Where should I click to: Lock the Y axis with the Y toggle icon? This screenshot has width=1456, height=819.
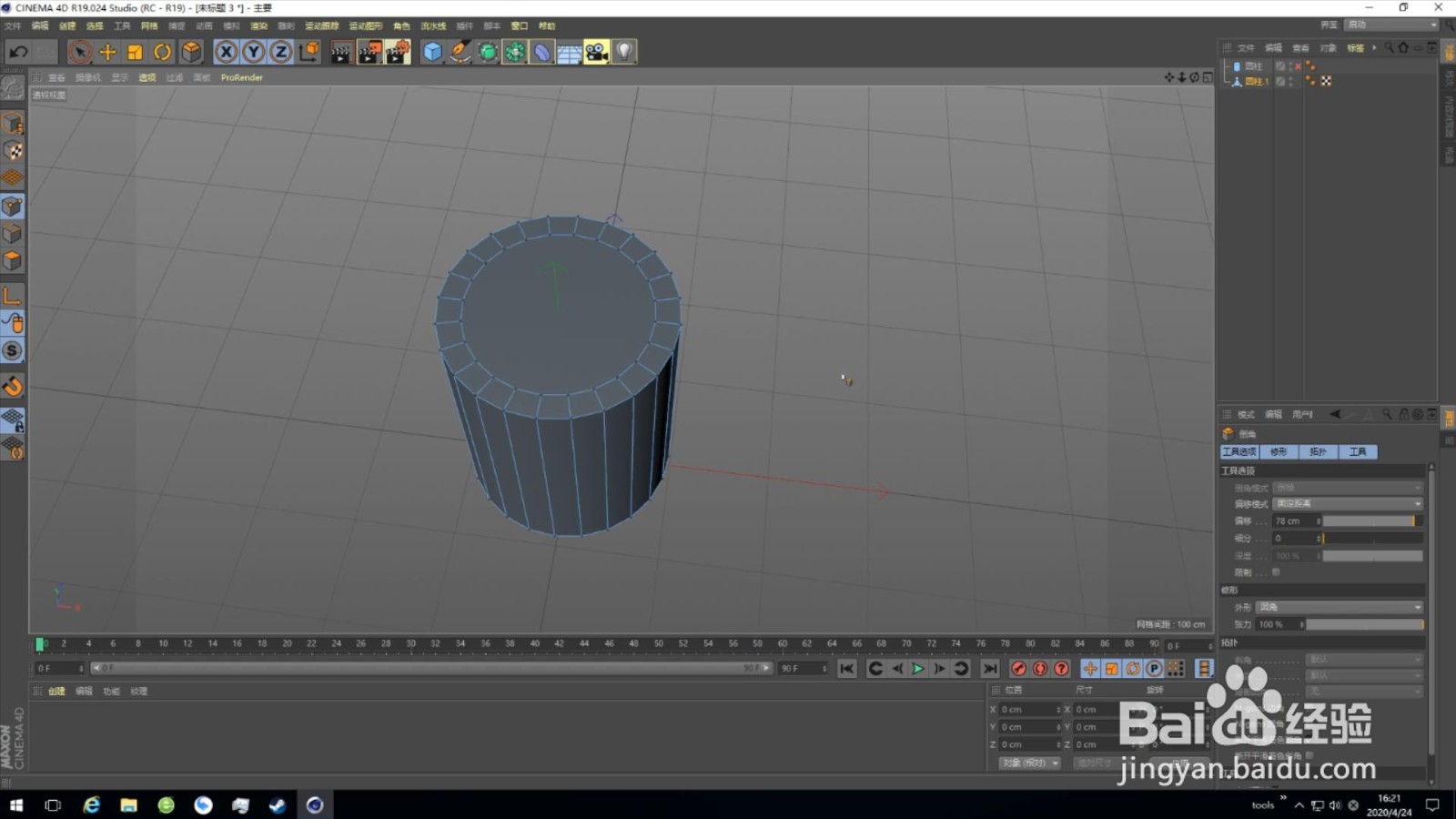(x=252, y=52)
